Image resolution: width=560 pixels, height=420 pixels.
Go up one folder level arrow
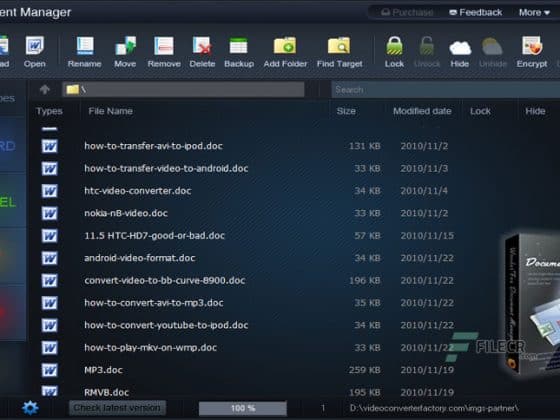45,89
